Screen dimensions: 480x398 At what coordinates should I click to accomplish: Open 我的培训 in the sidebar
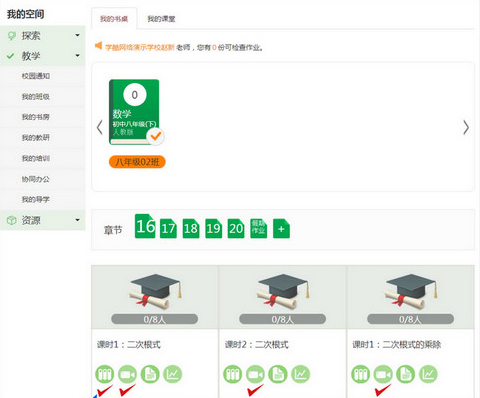point(36,158)
